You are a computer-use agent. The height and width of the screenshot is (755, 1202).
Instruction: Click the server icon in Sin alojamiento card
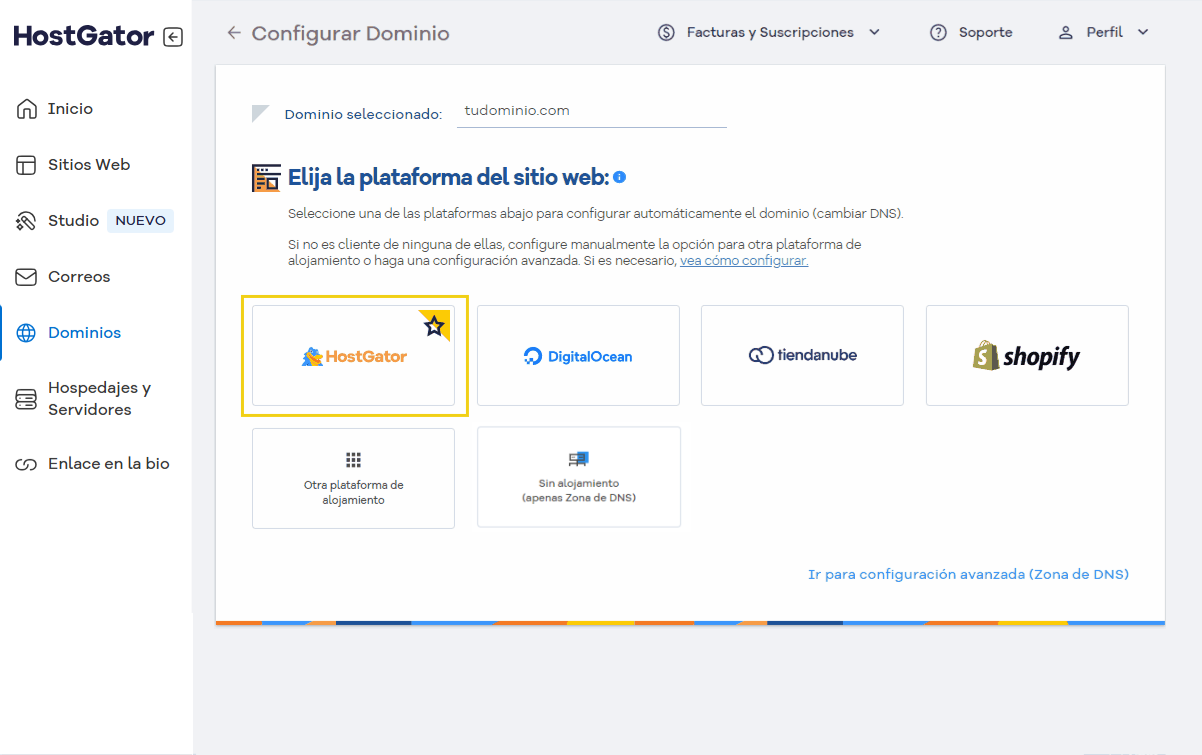(x=579, y=459)
